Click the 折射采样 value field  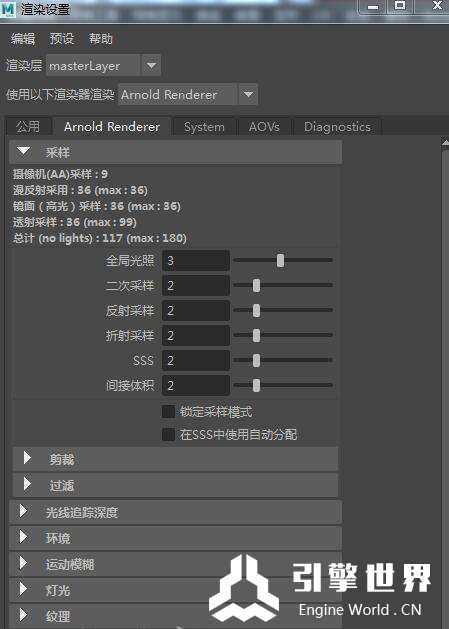[x=196, y=335]
